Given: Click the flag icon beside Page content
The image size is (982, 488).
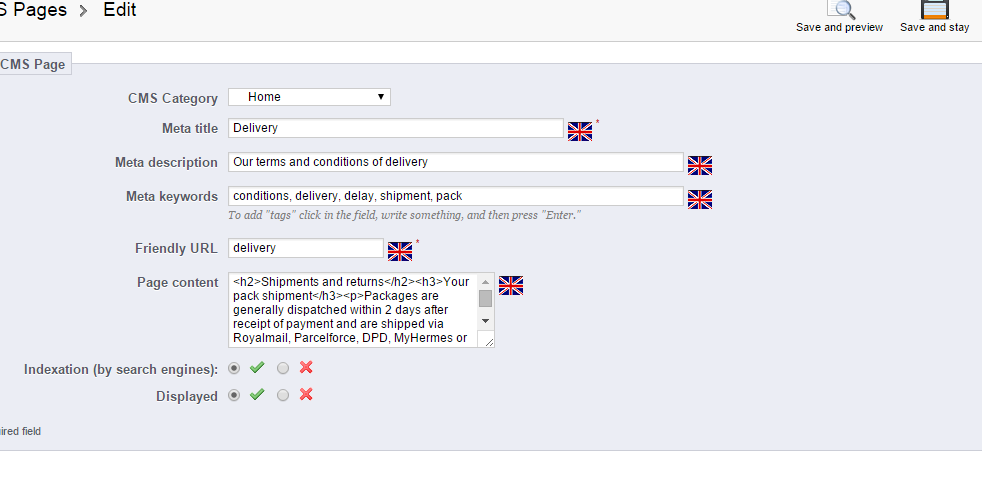Looking at the screenshot, I should (x=511, y=285).
